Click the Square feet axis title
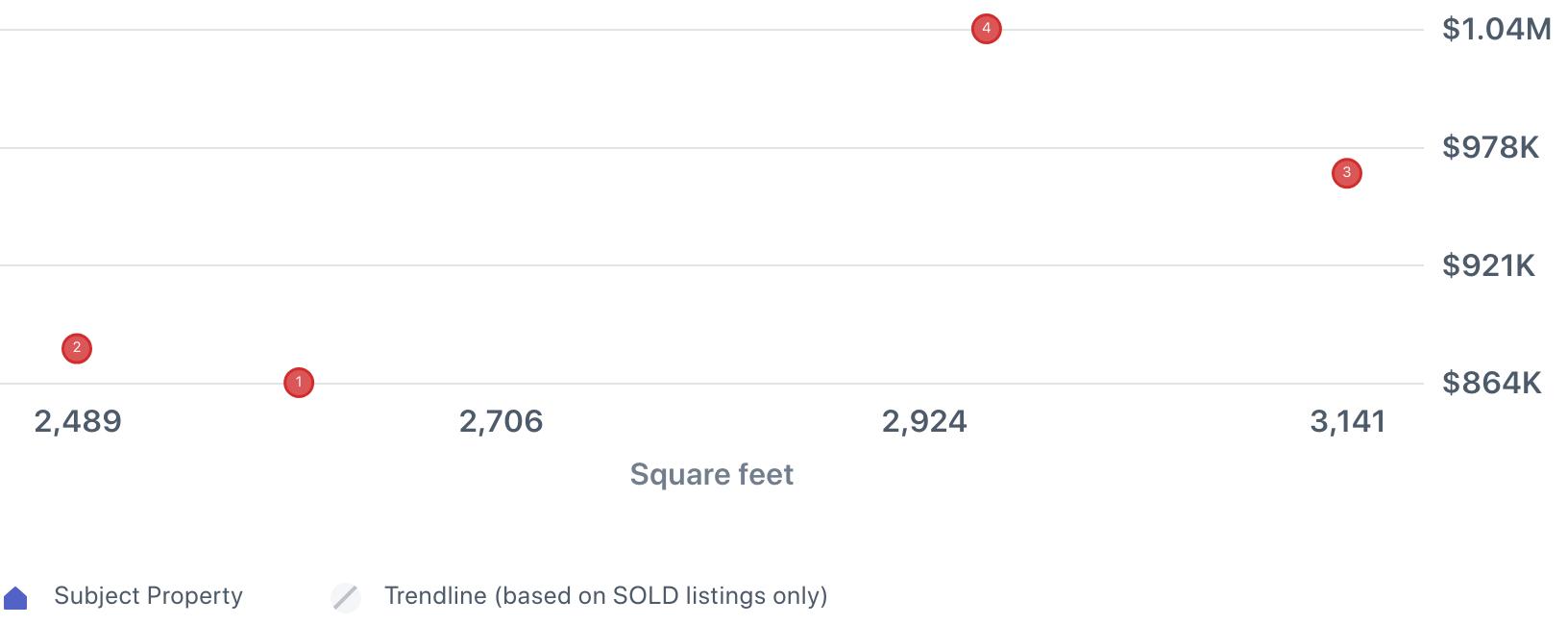The height and width of the screenshot is (625, 1568). click(711, 474)
